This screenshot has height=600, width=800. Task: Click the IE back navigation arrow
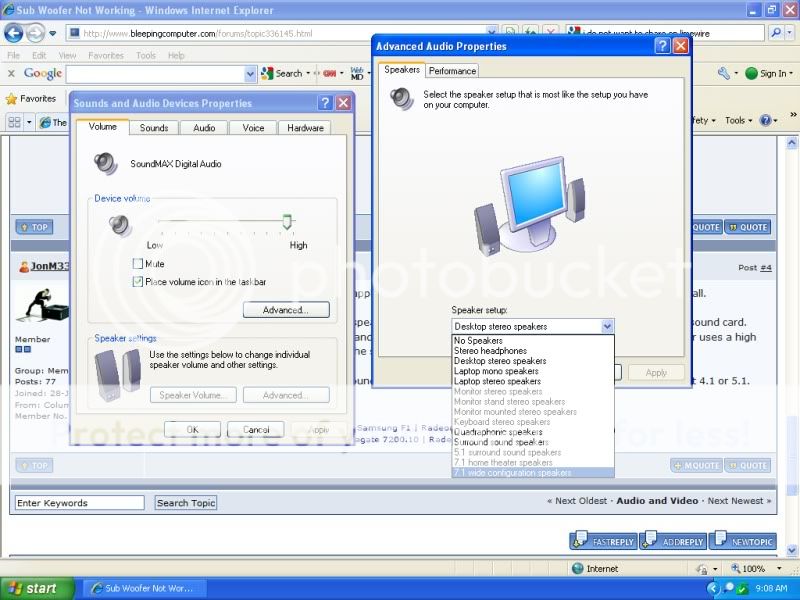(17, 33)
